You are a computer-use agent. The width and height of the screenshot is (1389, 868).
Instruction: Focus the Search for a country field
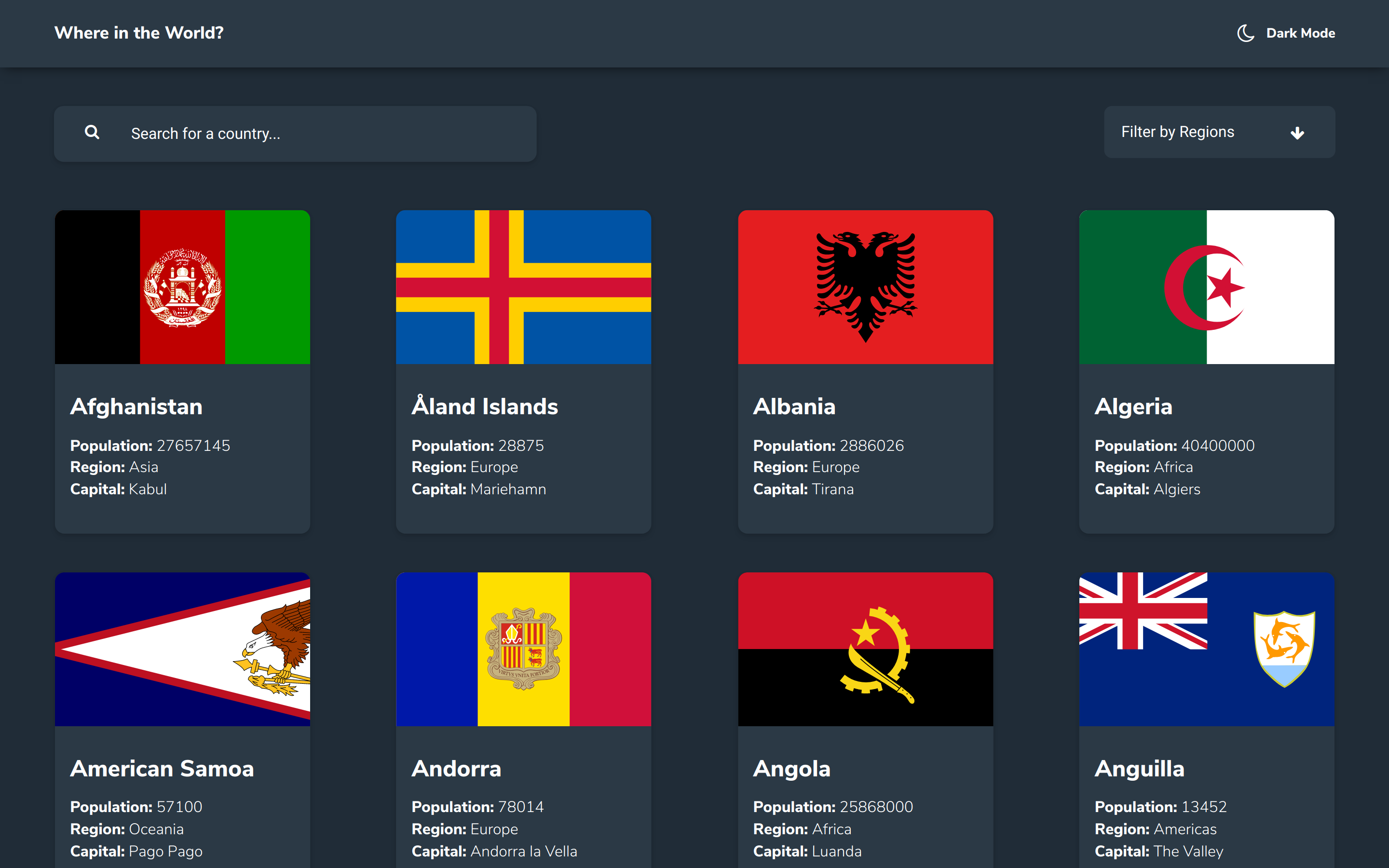pos(321,134)
